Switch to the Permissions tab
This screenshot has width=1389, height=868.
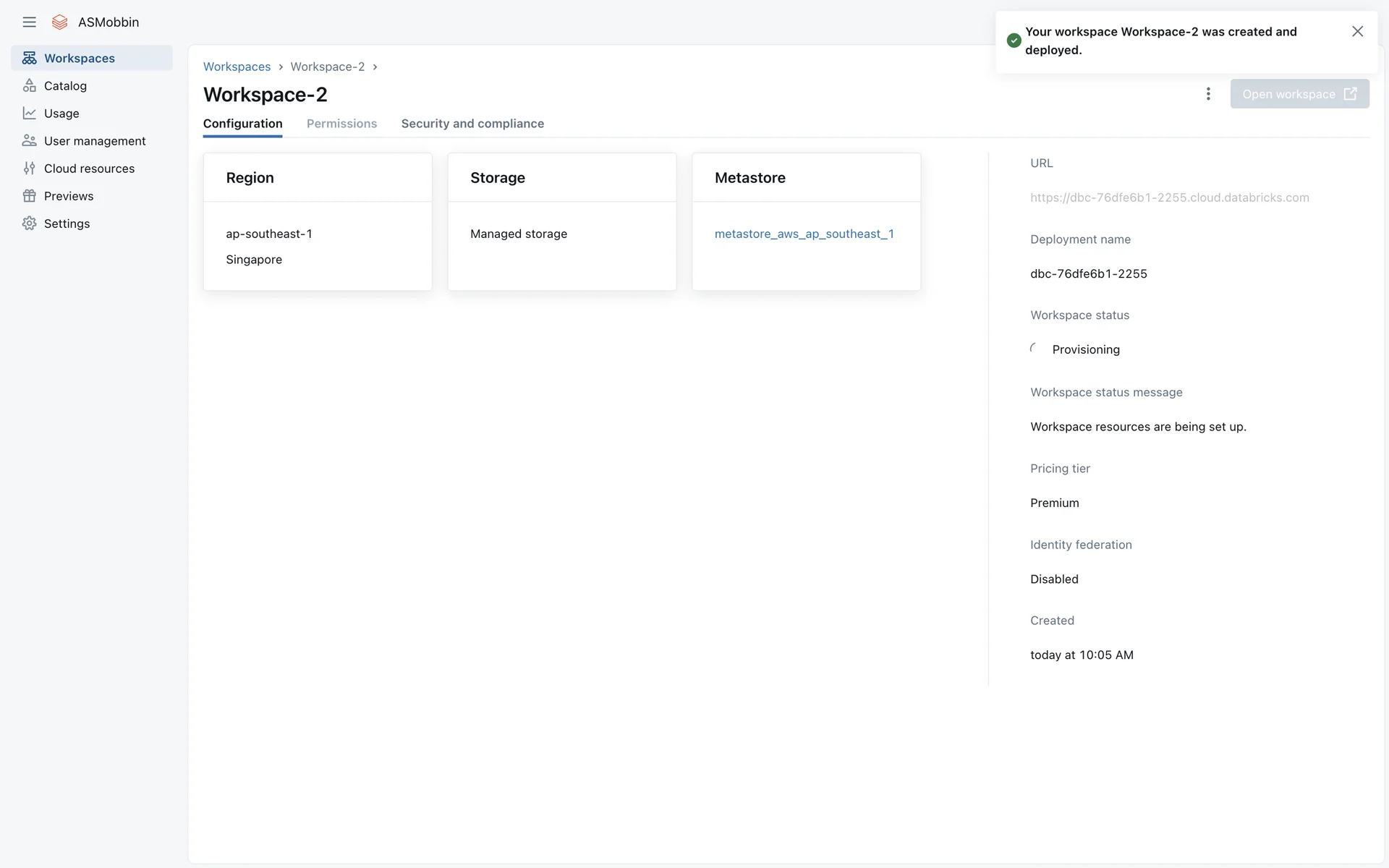click(x=341, y=124)
